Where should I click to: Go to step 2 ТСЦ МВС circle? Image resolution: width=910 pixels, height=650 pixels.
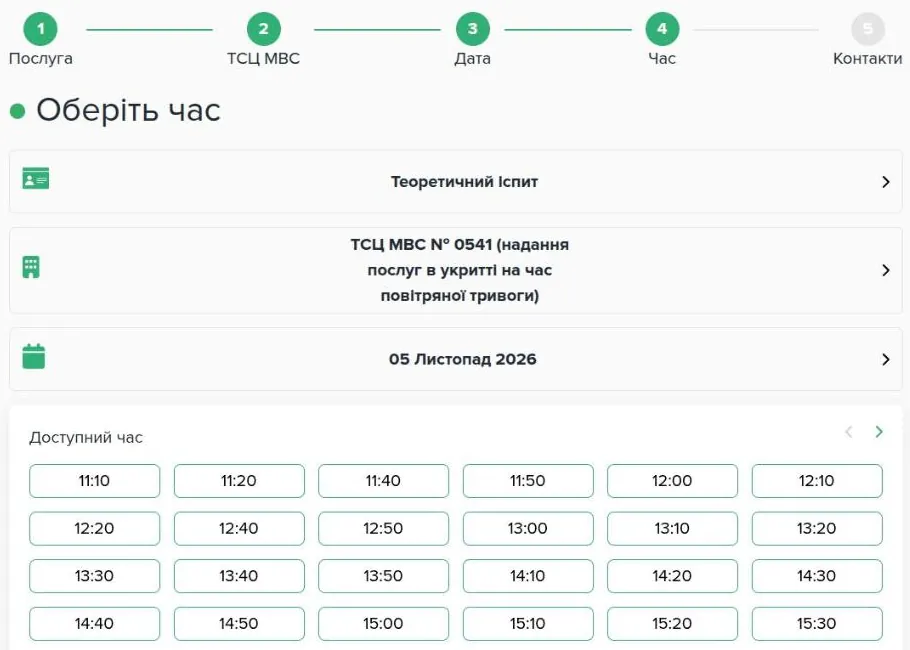263,28
